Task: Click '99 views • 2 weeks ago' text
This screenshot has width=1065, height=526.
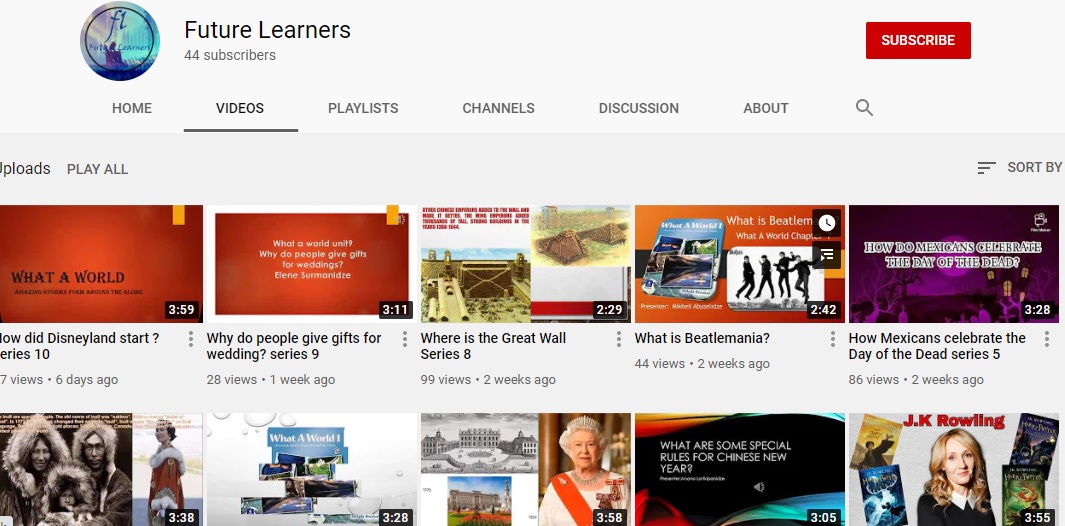Action: [x=488, y=379]
